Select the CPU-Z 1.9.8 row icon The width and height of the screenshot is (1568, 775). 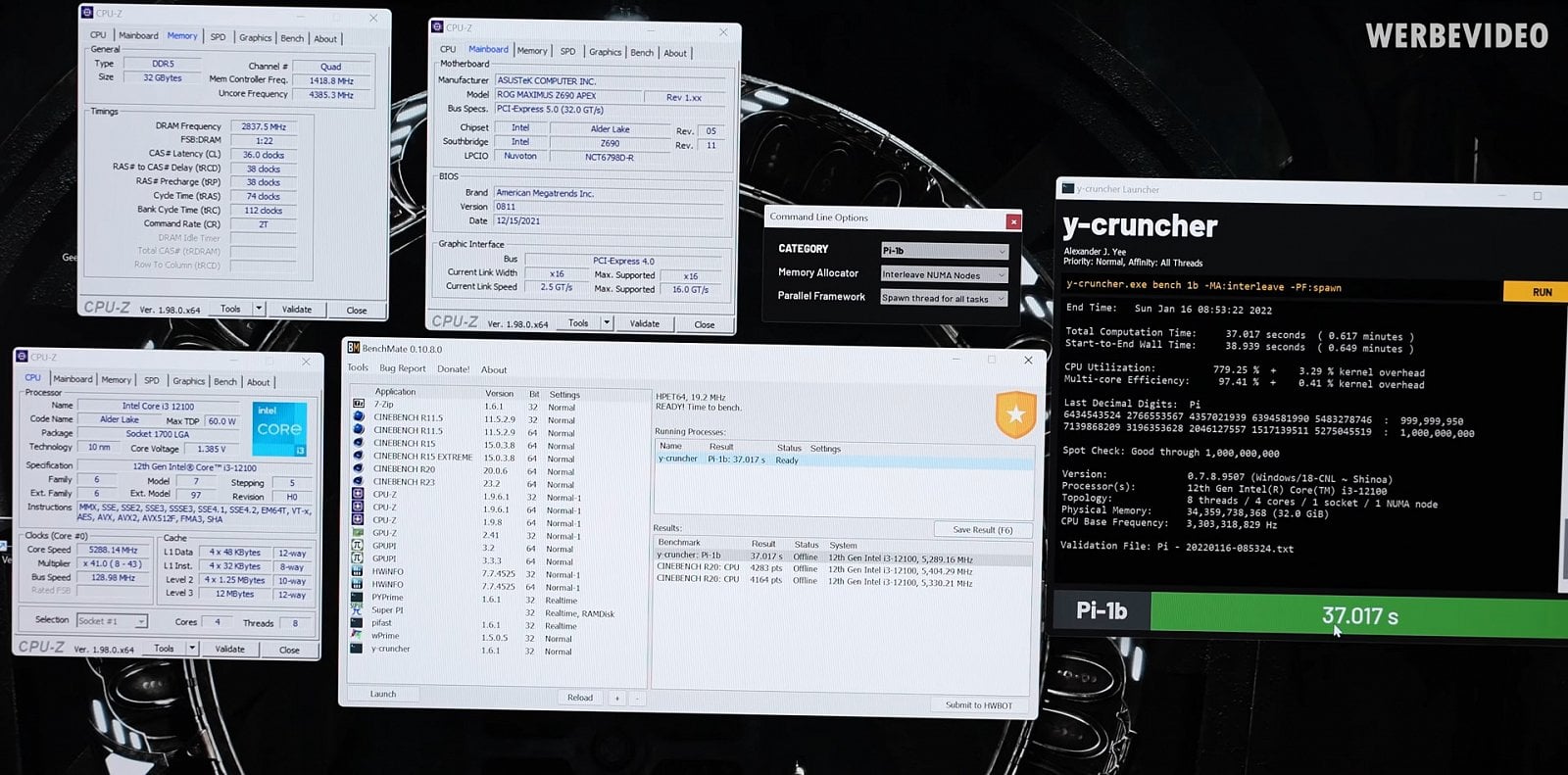[358, 519]
